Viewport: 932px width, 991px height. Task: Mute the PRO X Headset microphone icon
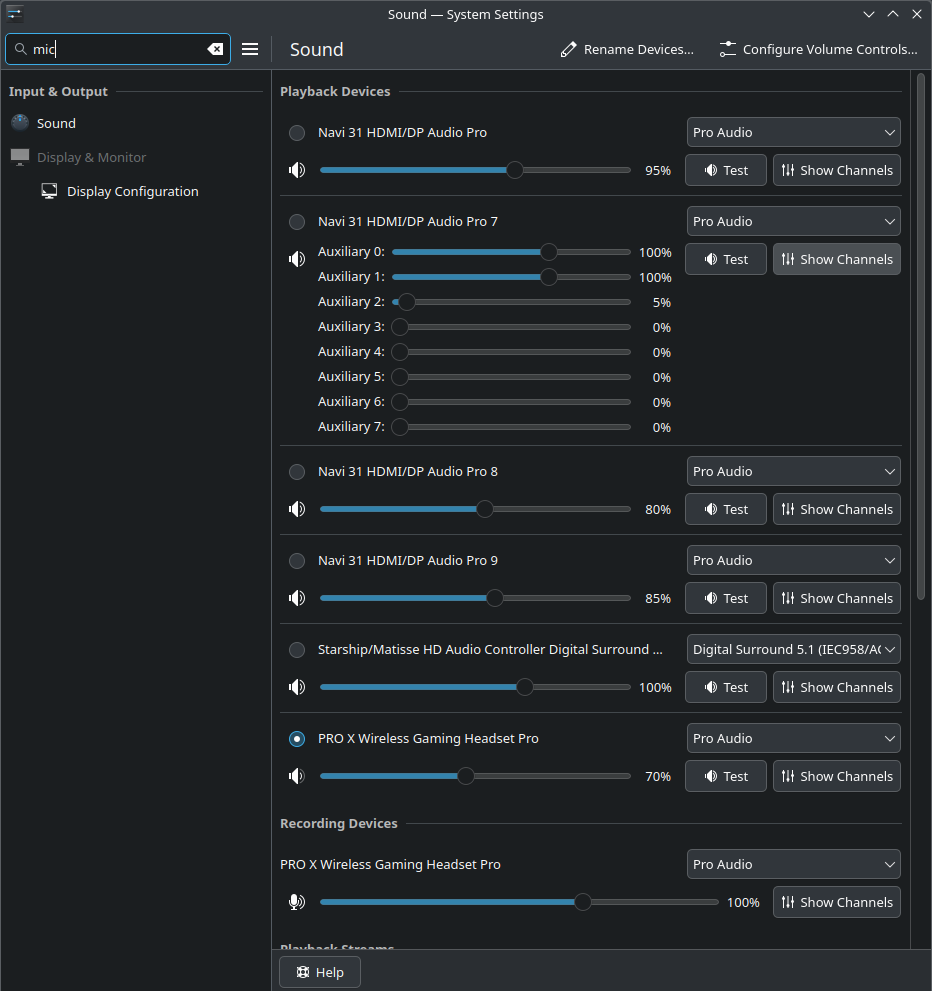[296, 902]
